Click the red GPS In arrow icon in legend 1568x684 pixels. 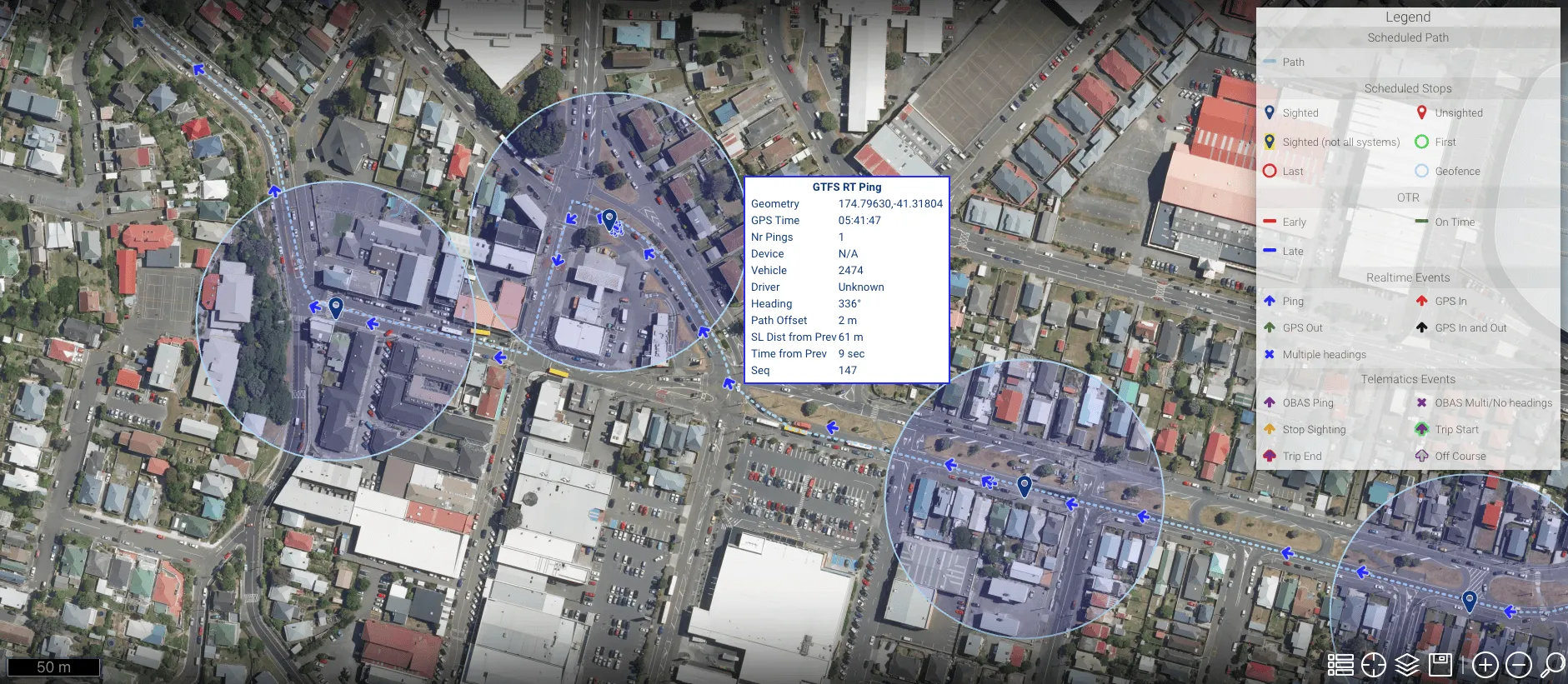coord(1422,301)
